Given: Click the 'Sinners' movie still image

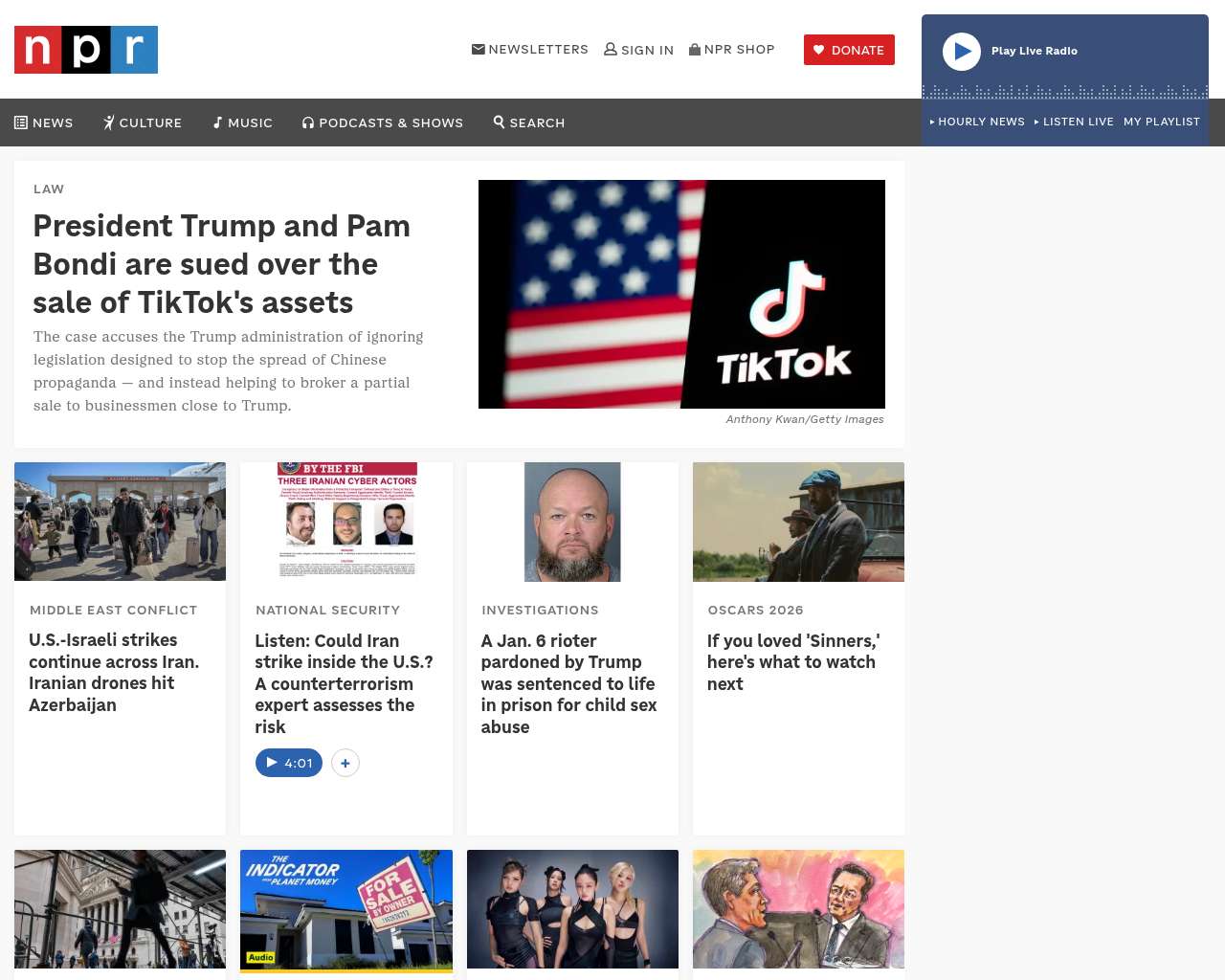Looking at the screenshot, I should (798, 522).
